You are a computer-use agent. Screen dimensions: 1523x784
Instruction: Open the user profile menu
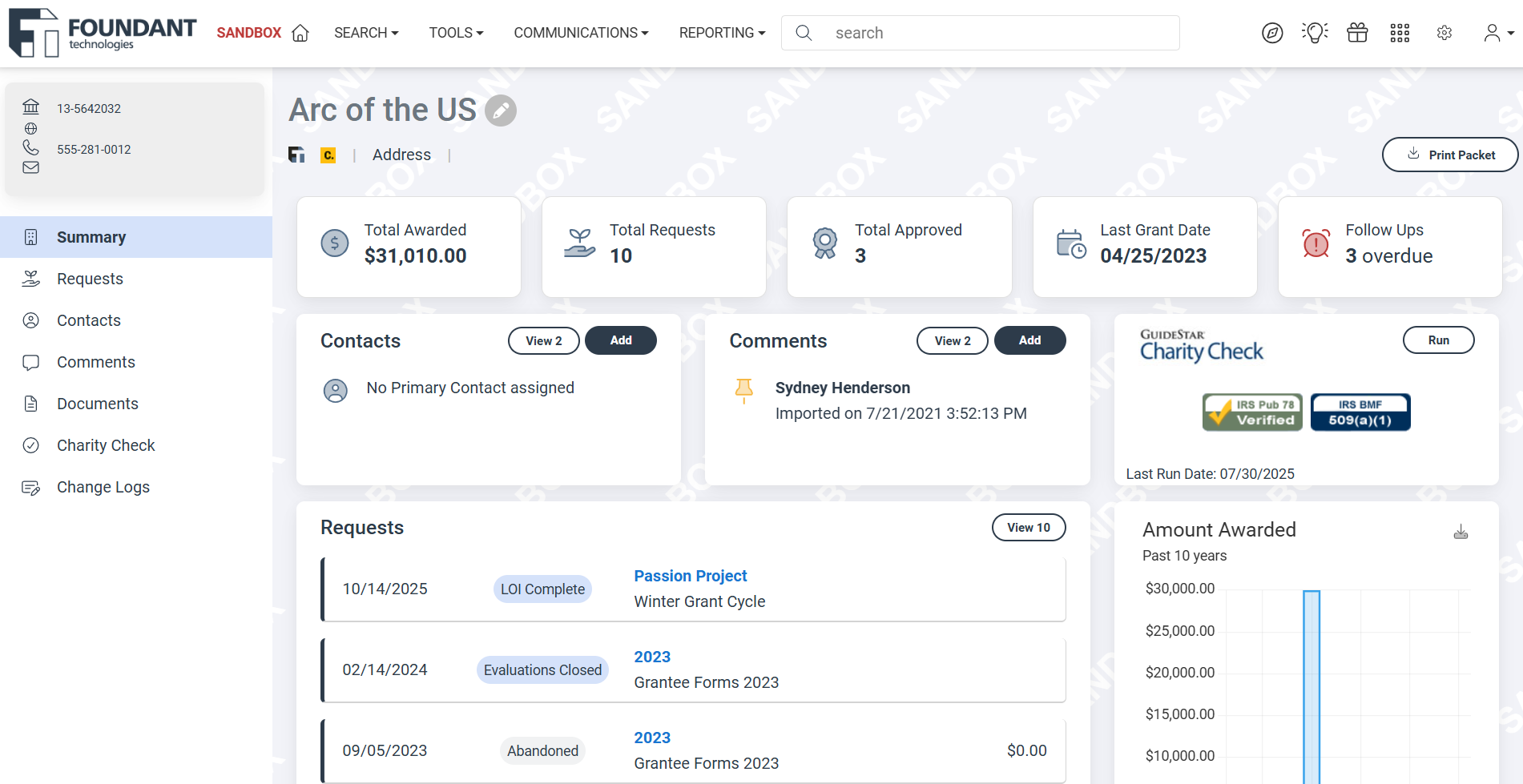point(1498,33)
